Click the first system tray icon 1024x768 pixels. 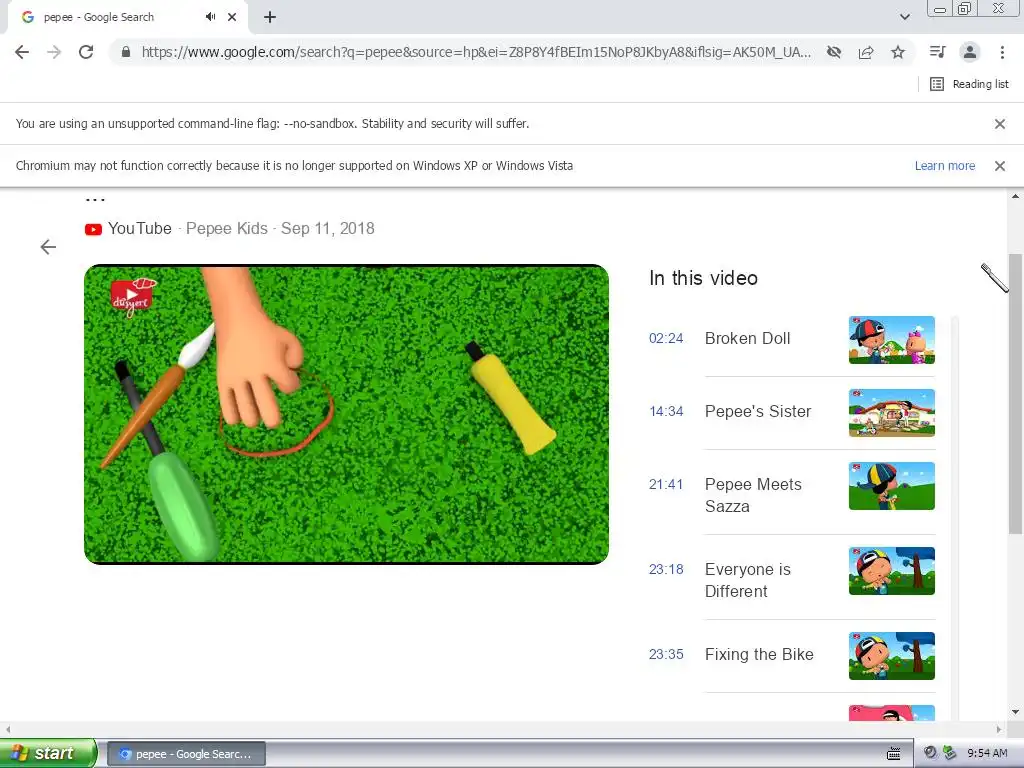click(x=931, y=753)
